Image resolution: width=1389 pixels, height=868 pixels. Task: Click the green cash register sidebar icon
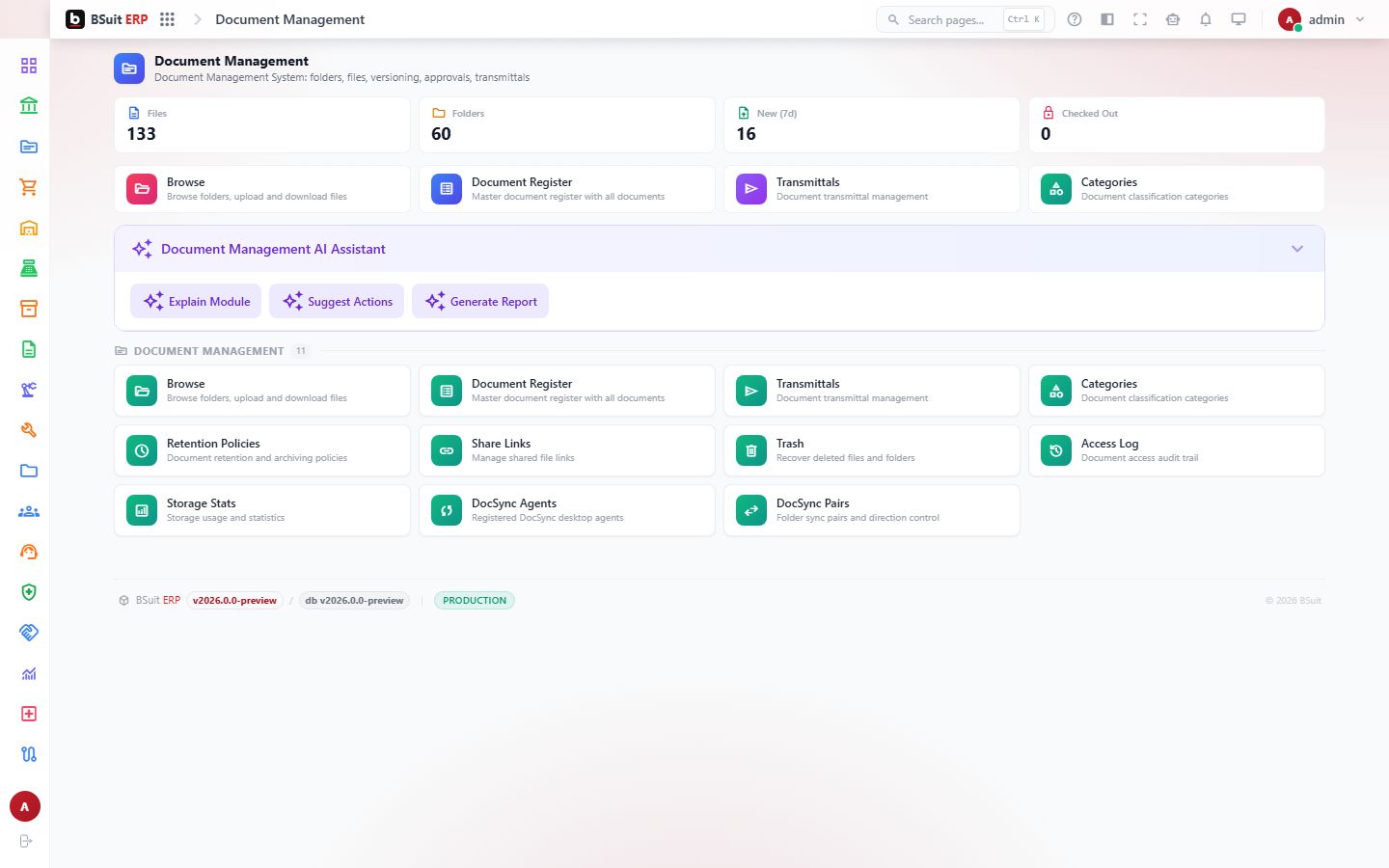point(29,268)
